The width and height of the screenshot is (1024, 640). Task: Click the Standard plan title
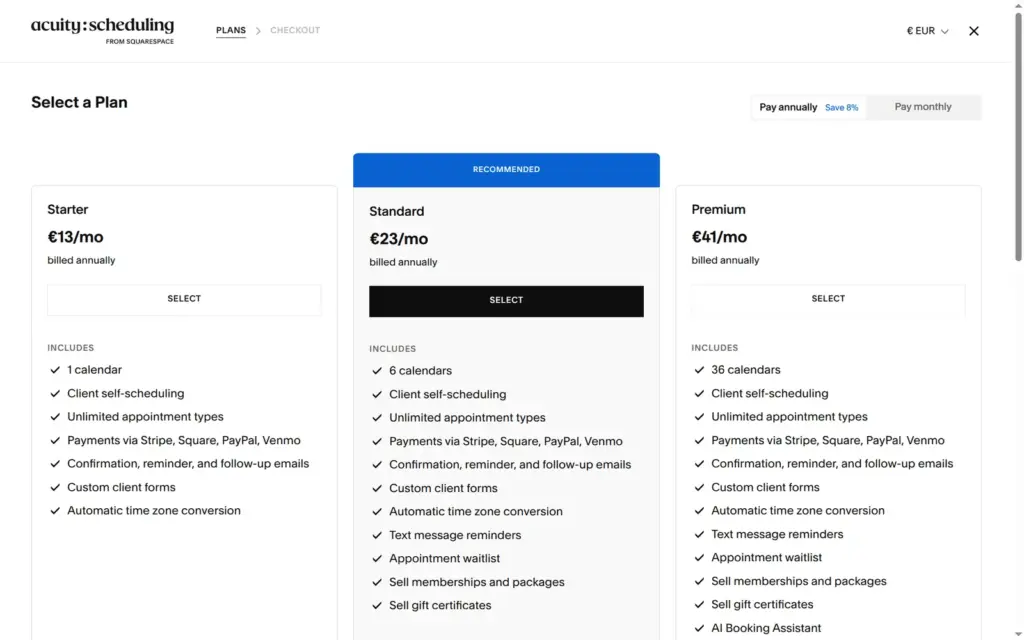pyautogui.click(x=396, y=212)
